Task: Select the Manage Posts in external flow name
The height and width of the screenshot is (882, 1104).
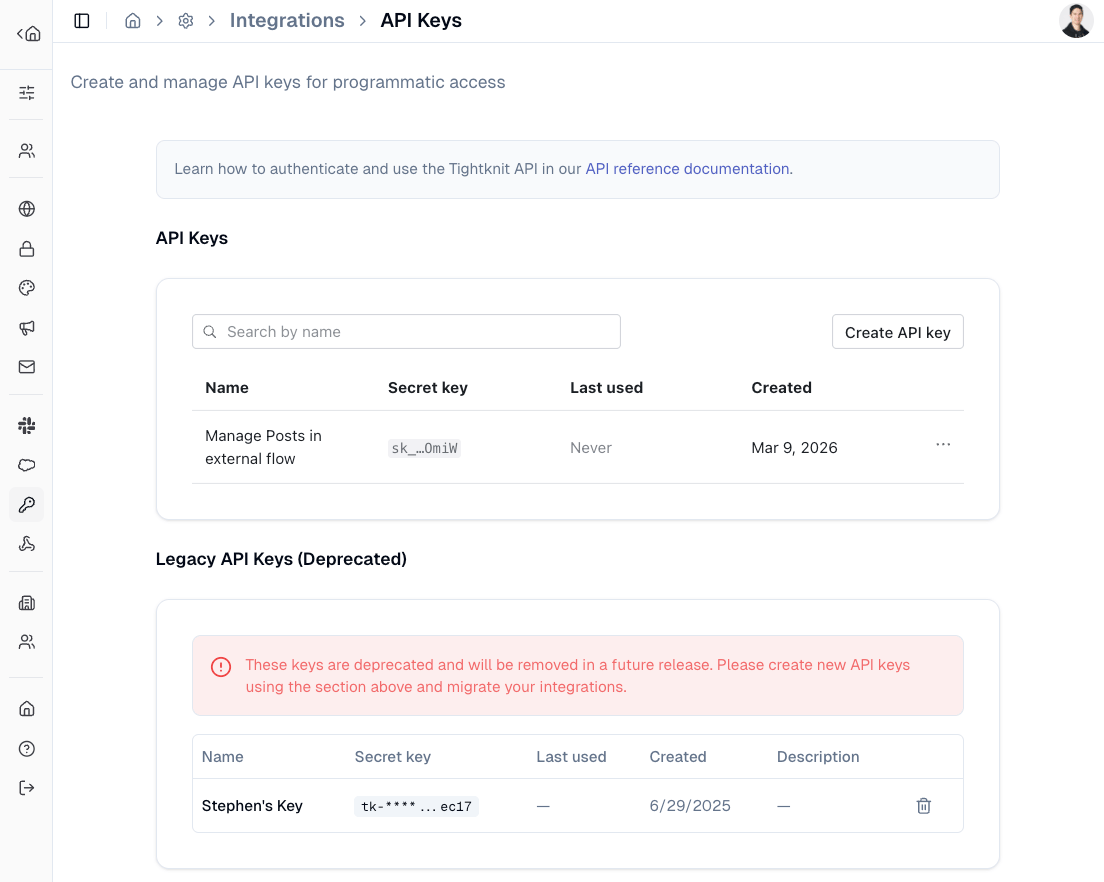Action: (x=263, y=447)
